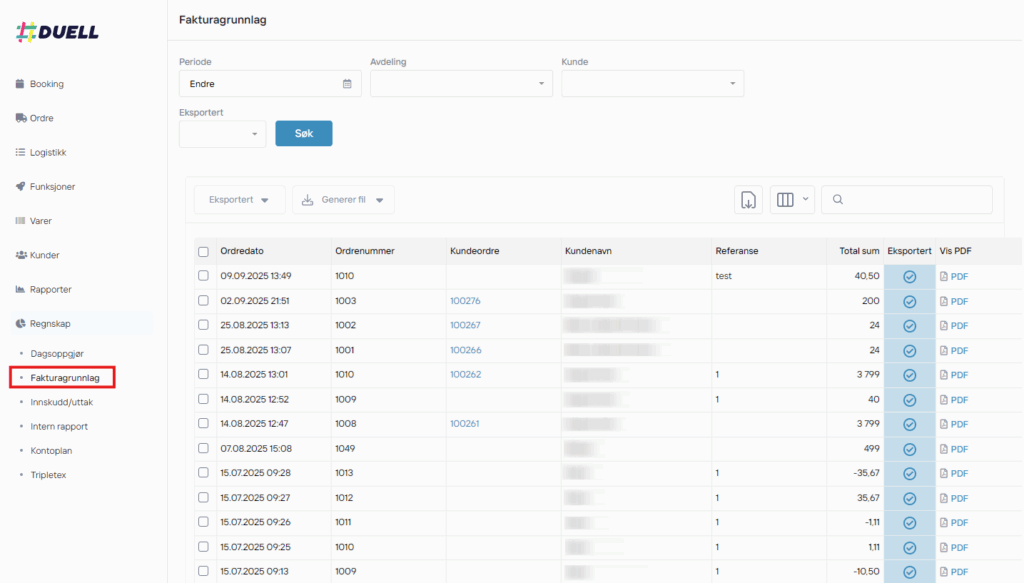Click the calendar icon in Periode field
Viewport: 1024px width, 583px height.
coord(347,84)
